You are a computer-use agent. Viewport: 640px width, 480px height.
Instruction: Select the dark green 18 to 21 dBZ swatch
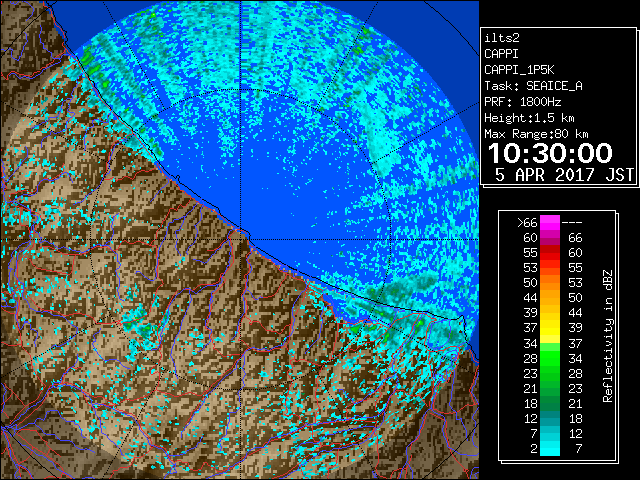pos(550,403)
